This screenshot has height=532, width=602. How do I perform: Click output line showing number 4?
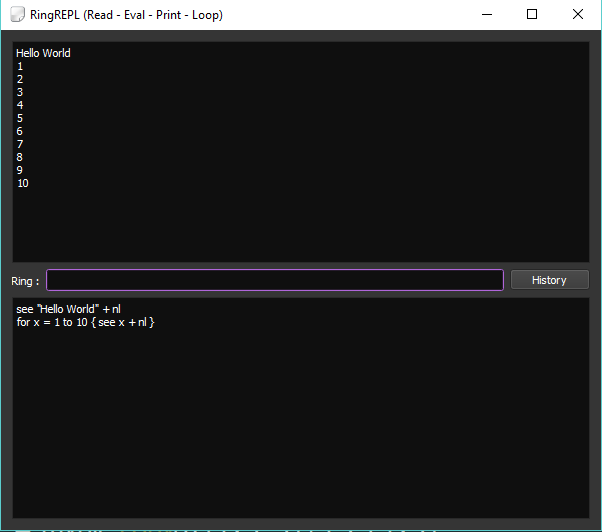pos(20,105)
